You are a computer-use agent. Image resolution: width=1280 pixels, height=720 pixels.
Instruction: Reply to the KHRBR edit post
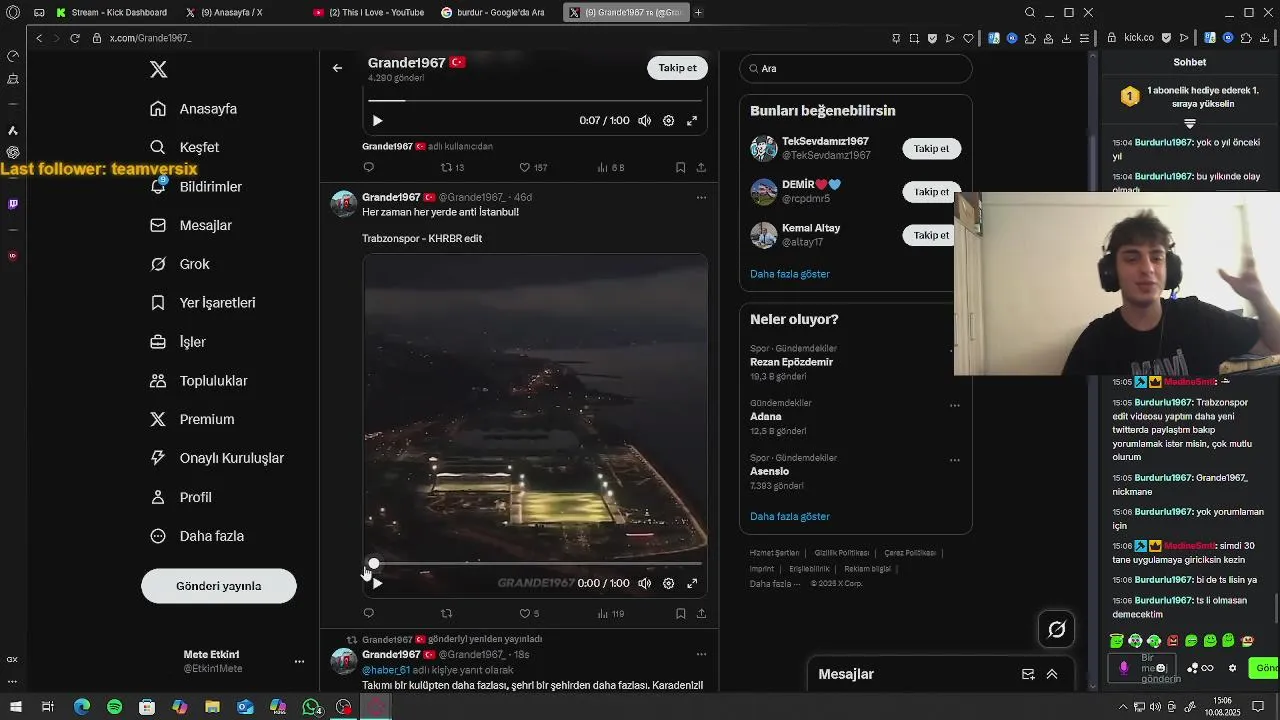pyautogui.click(x=368, y=613)
